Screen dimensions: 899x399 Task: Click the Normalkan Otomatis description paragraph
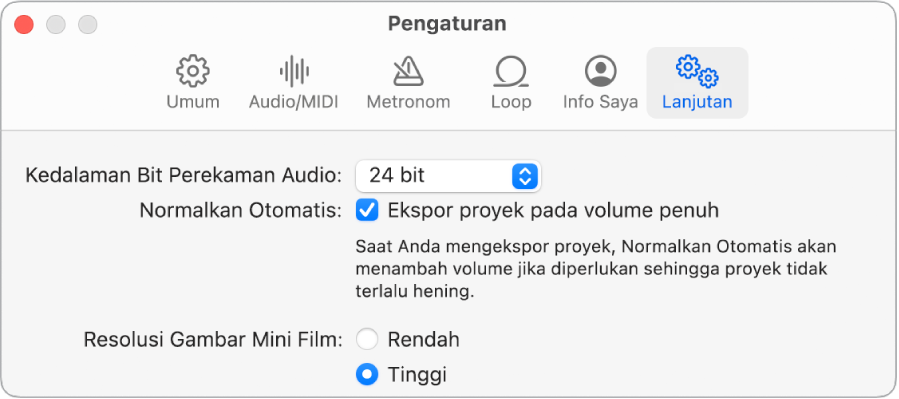(596, 269)
